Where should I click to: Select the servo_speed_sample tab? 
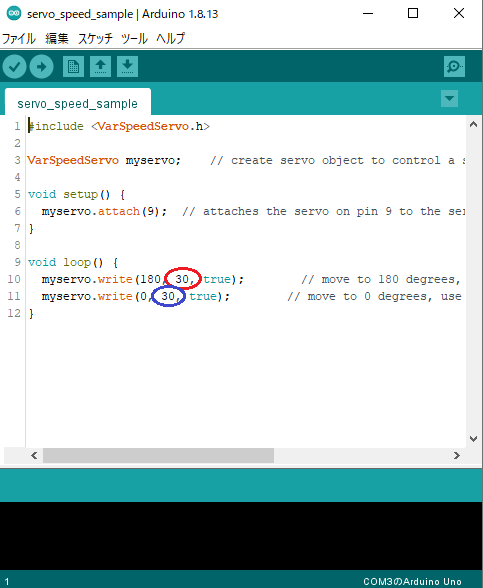[x=78, y=103]
